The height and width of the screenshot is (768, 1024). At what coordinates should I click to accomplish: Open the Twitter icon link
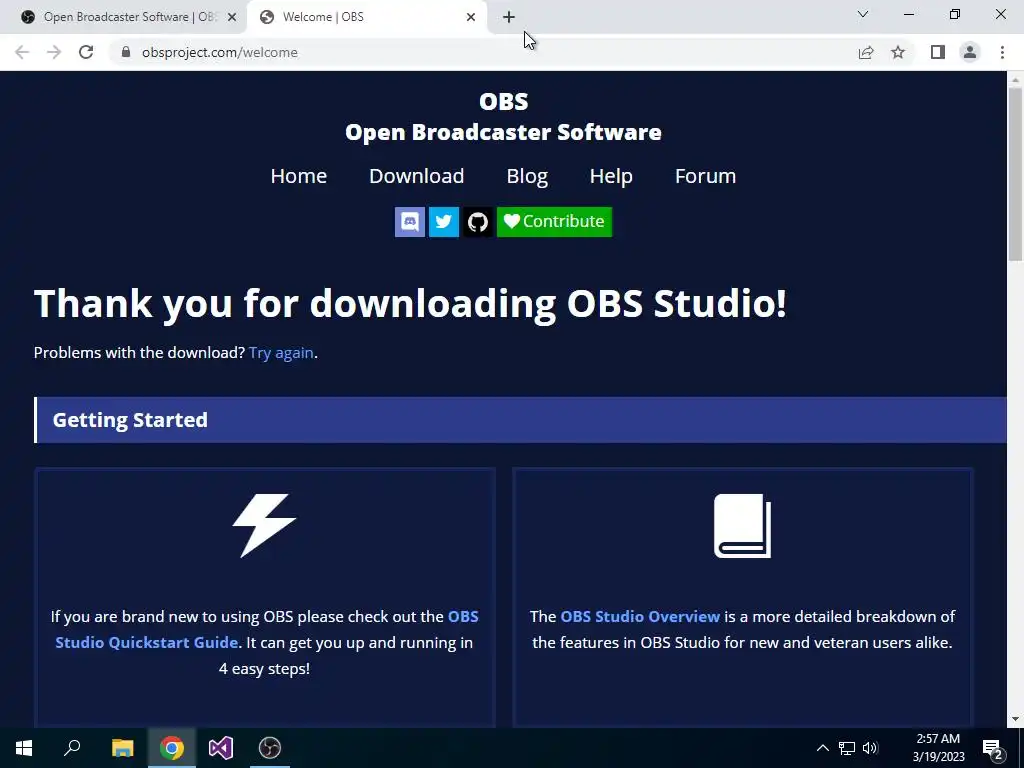tap(443, 221)
